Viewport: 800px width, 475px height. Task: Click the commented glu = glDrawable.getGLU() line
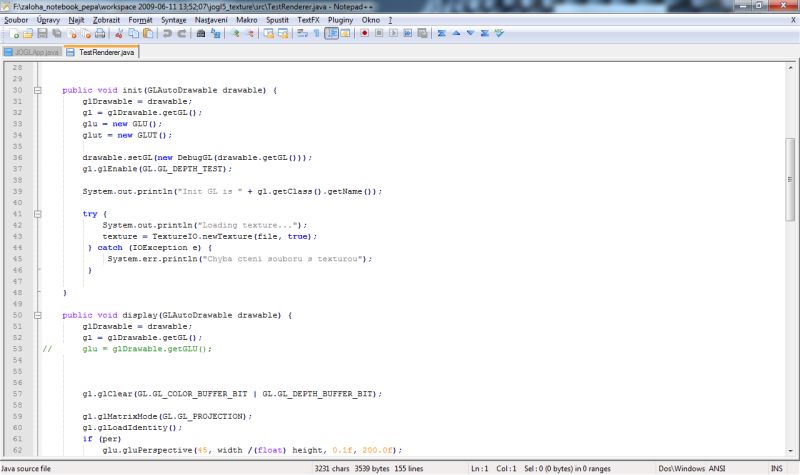pyautogui.click(x=147, y=349)
